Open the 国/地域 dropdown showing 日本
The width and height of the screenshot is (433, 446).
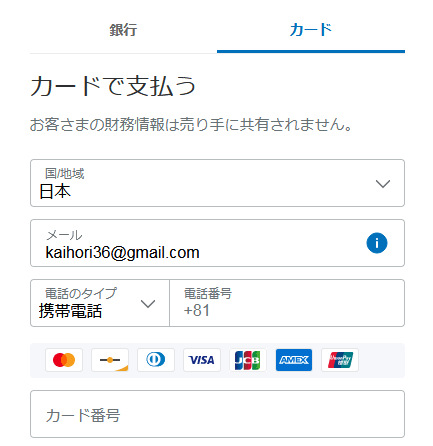pos(217,183)
